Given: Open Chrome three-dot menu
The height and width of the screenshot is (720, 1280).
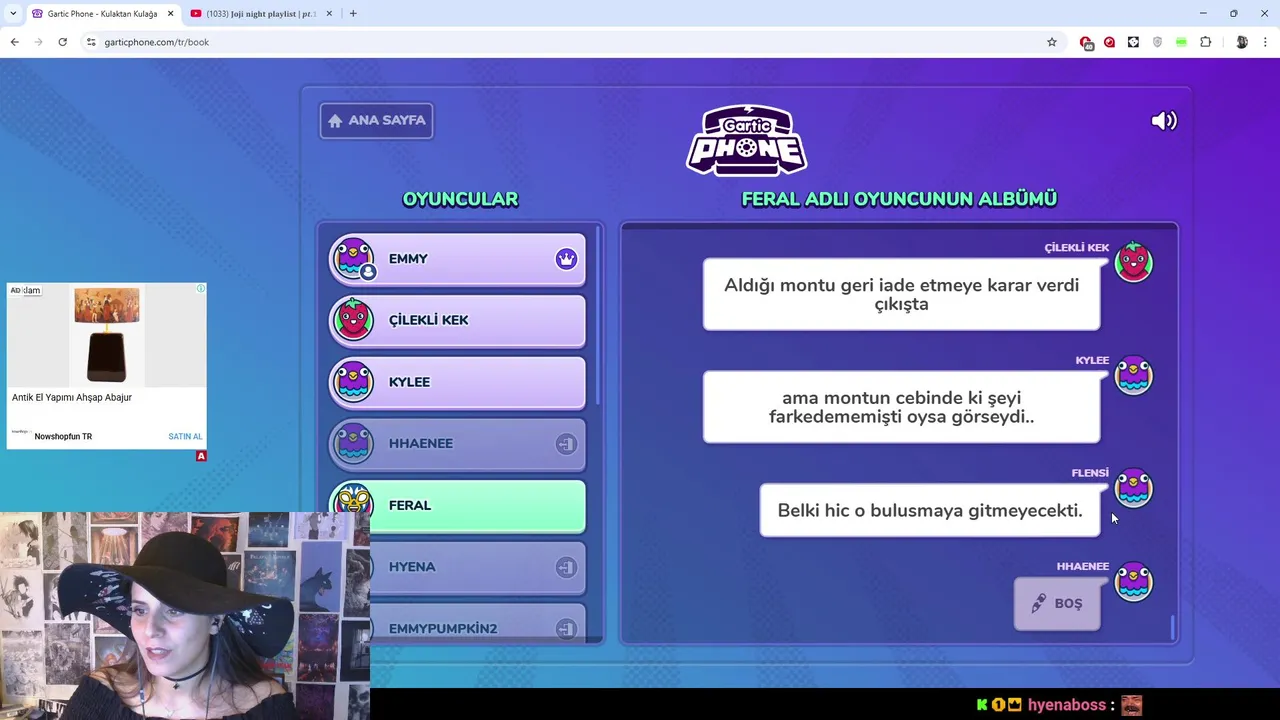Looking at the screenshot, I should tap(1265, 42).
